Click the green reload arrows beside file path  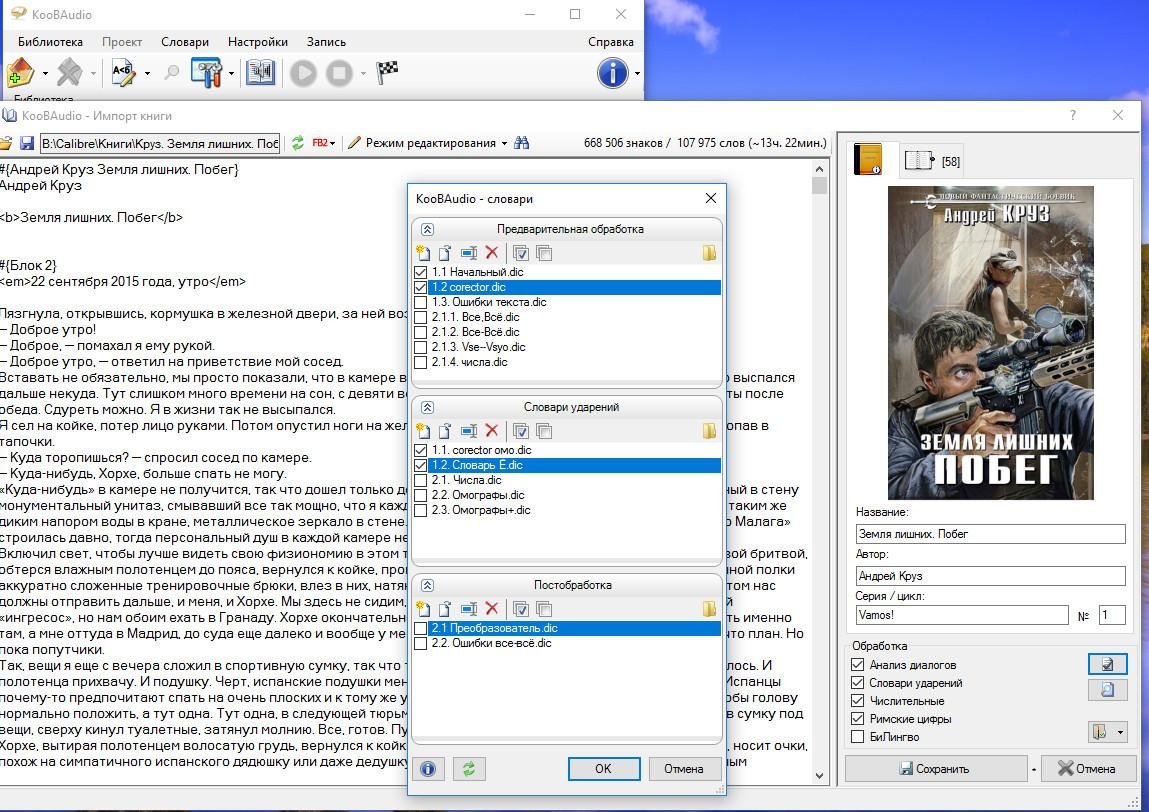(298, 143)
